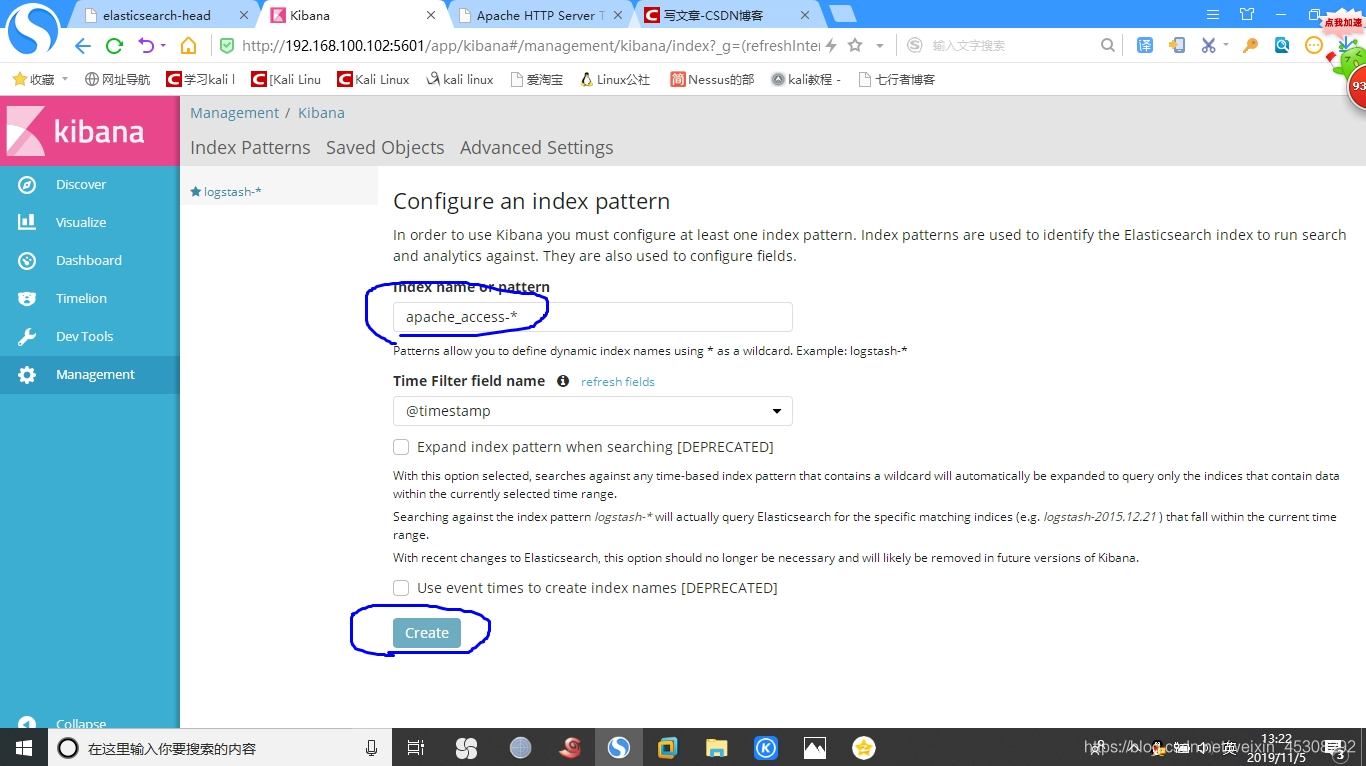Enable Expand index pattern when searching checkbox

pos(401,447)
